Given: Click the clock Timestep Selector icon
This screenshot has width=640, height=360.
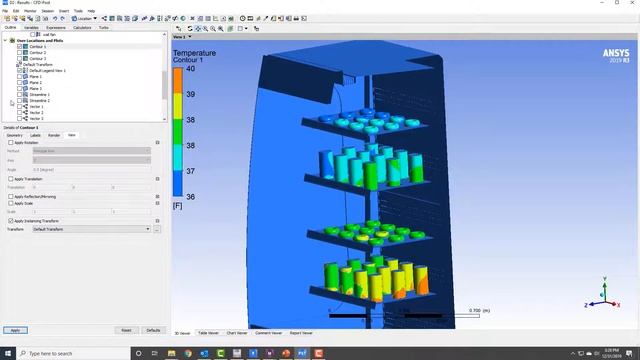Looking at the screenshot, I should [x=242, y=18].
